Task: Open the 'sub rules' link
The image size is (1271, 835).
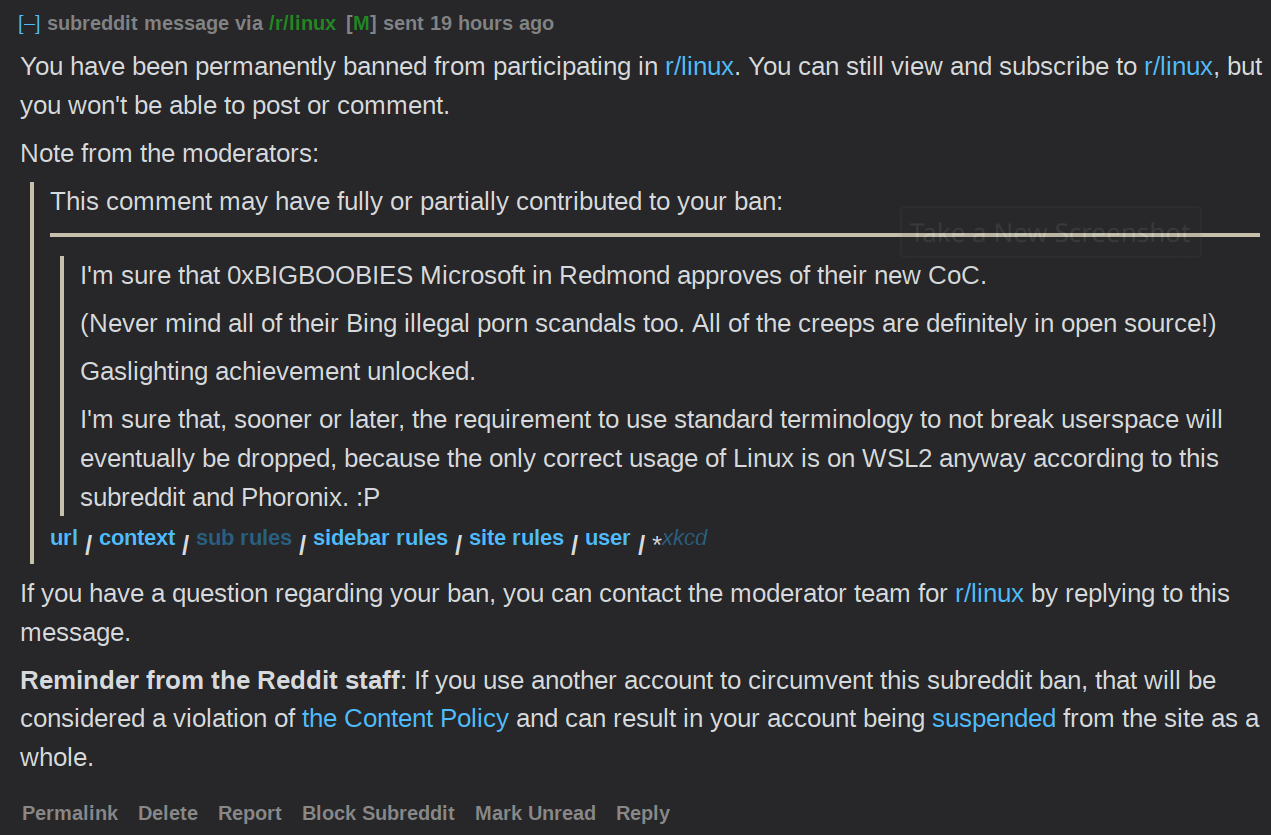Action: pyautogui.click(x=244, y=538)
